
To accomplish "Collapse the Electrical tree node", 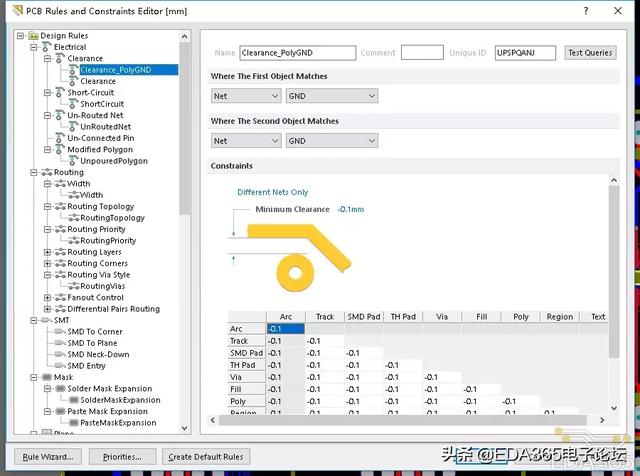I will pos(34,47).
